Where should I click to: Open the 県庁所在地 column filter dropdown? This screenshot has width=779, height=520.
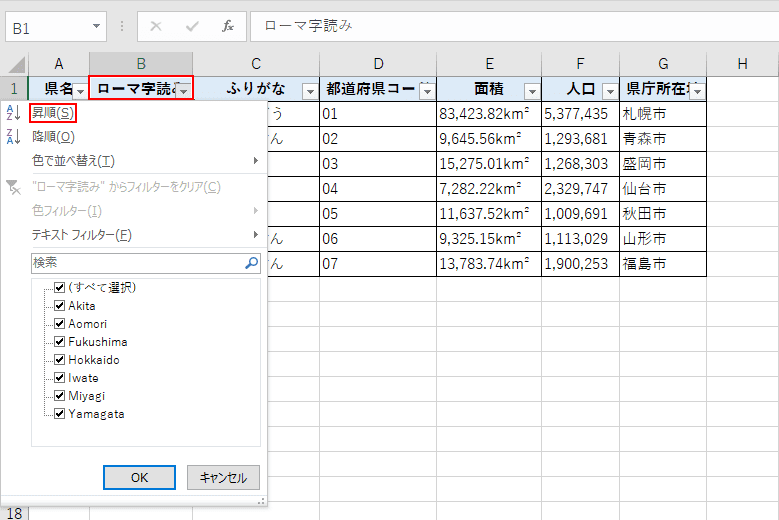click(698, 91)
